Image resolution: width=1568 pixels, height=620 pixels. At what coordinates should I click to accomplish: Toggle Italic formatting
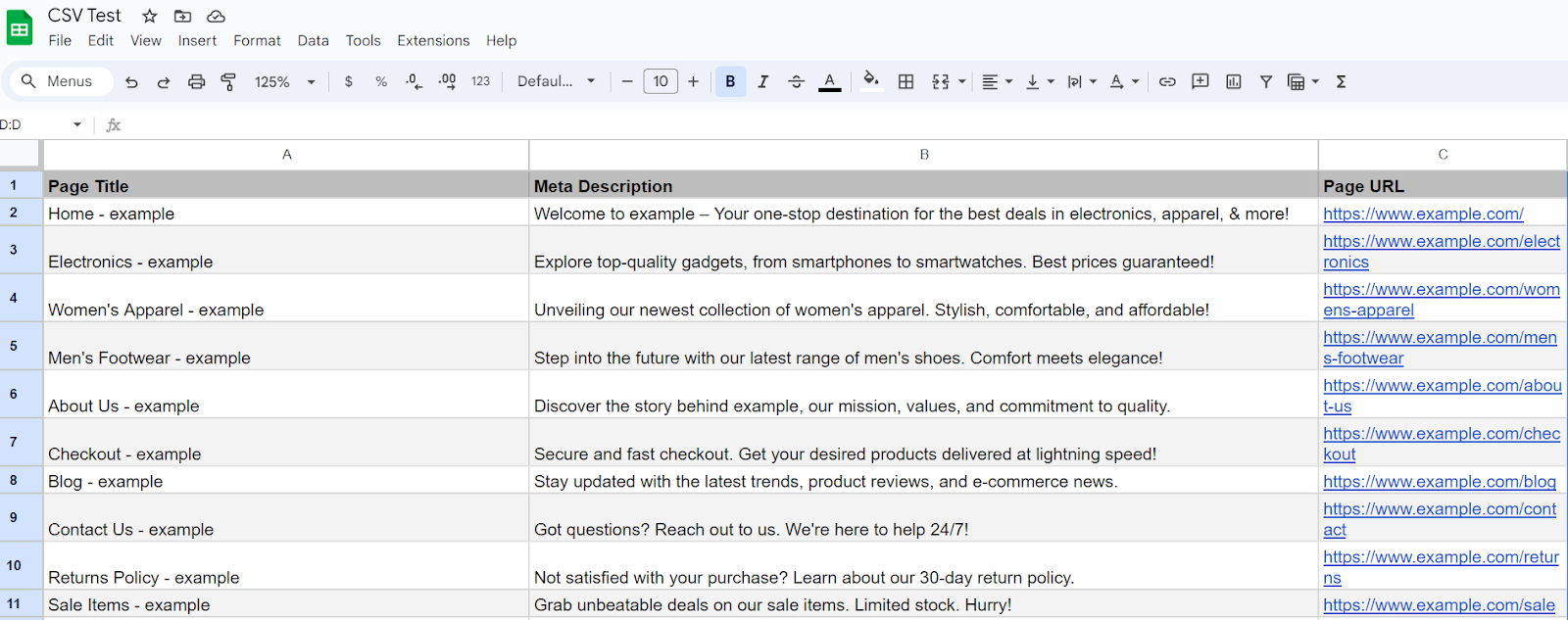(x=762, y=82)
